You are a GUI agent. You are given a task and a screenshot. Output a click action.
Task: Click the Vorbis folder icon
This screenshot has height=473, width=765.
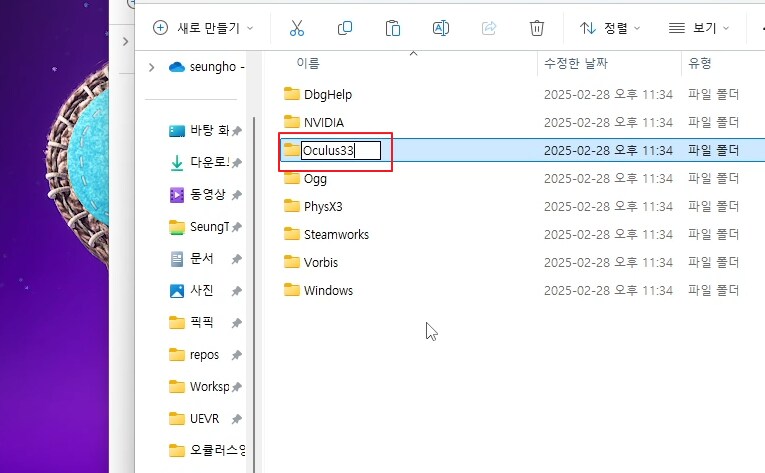(x=292, y=262)
